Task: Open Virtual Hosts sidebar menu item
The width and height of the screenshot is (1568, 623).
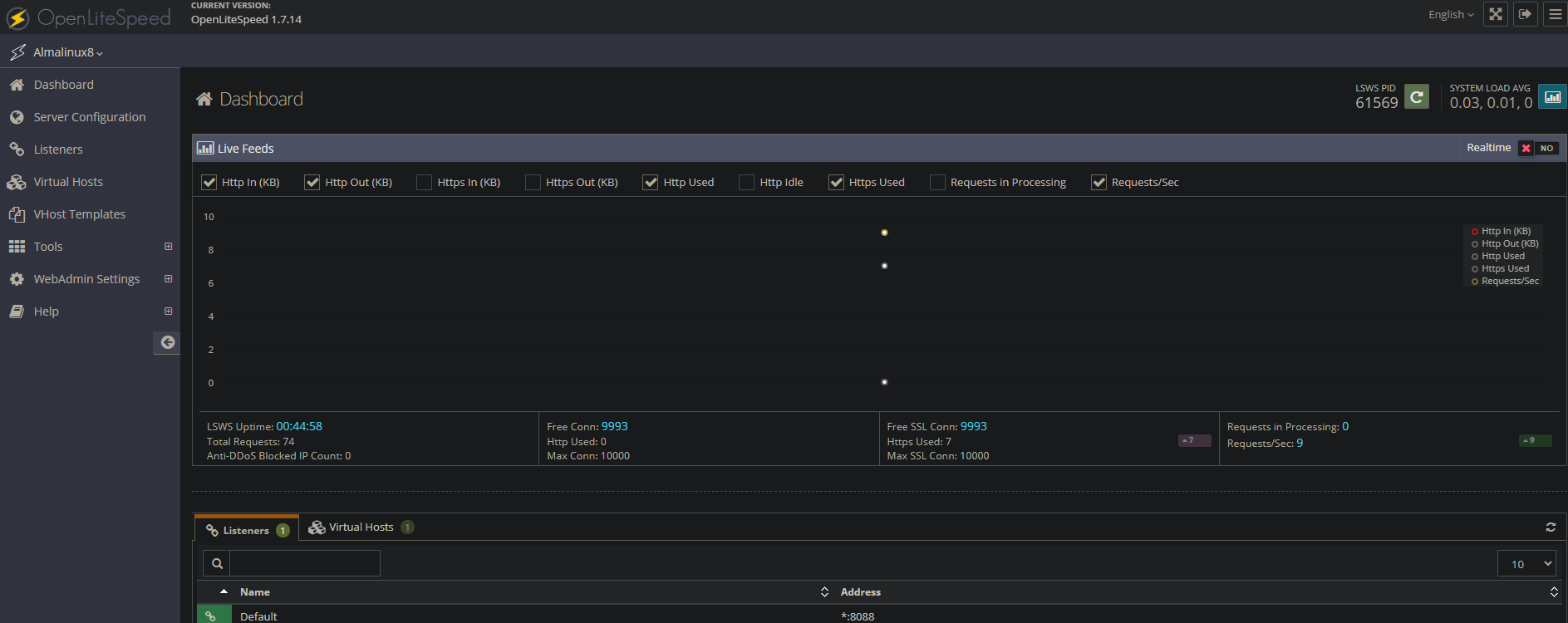Action: click(68, 182)
